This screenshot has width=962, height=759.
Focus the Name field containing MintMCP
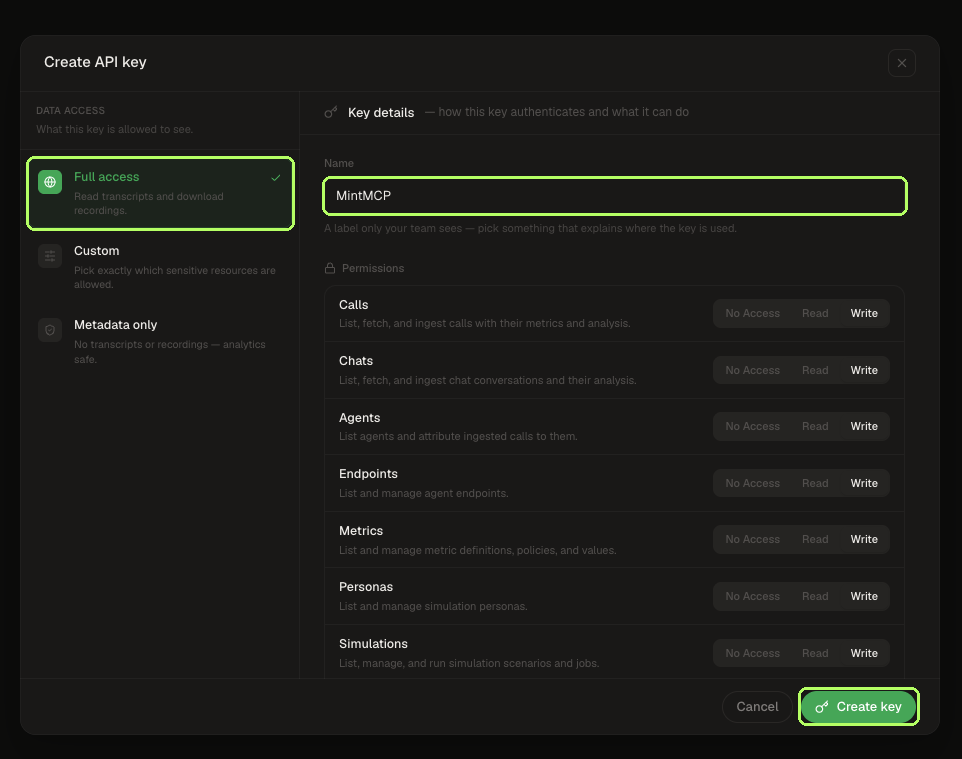coord(615,196)
